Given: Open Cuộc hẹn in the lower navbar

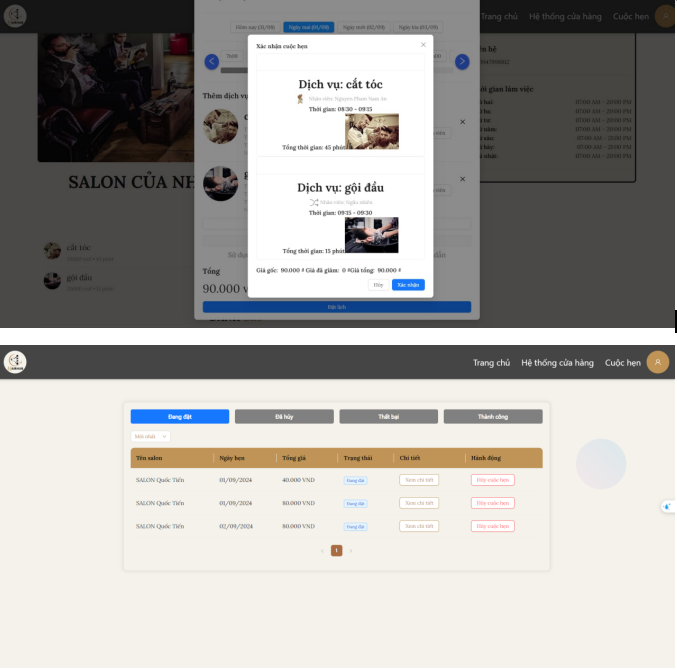Looking at the screenshot, I should (623, 363).
